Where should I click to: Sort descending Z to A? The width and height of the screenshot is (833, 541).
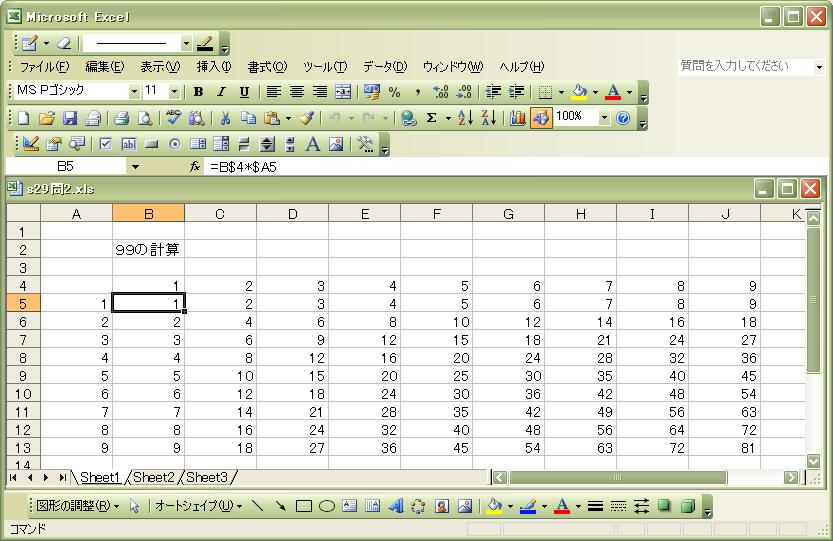click(489, 118)
